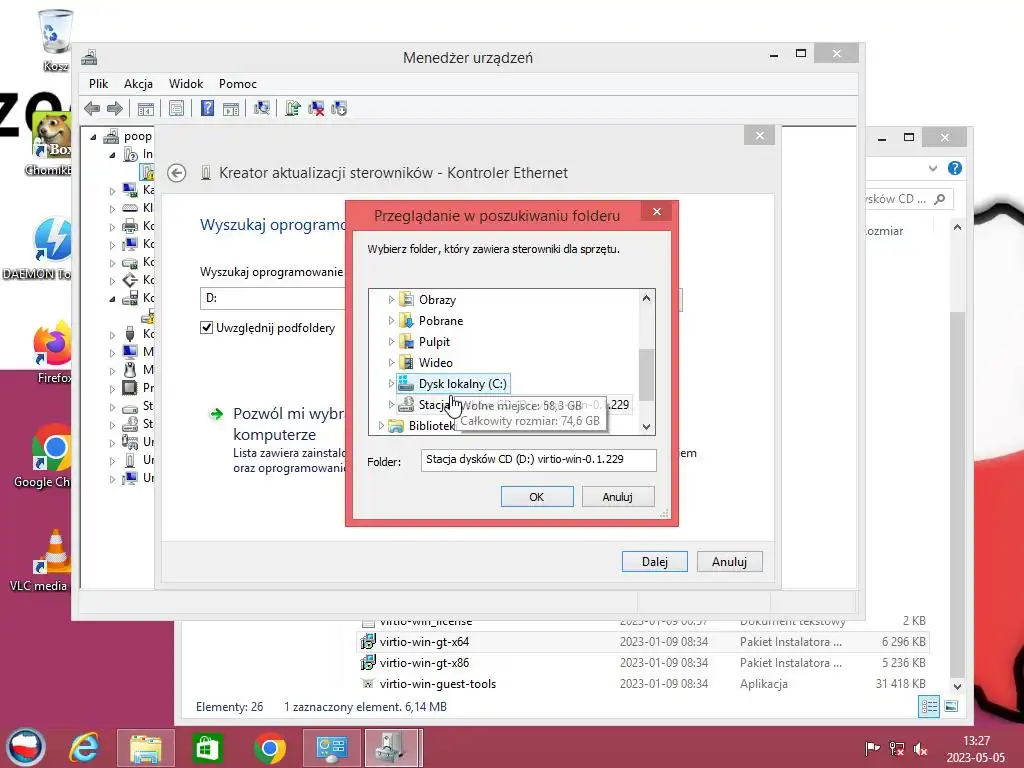
Task: Click the network icon in system tray
Action: coord(897,748)
